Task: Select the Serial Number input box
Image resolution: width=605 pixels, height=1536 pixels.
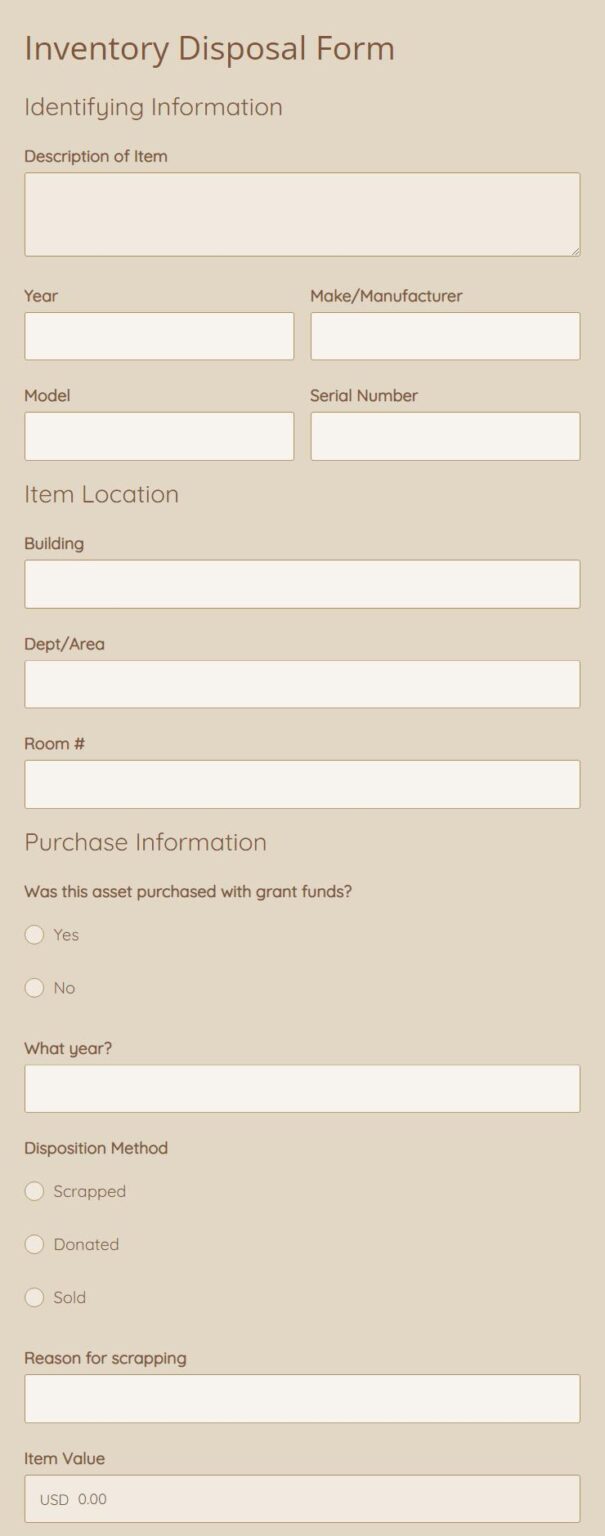Action: pos(445,436)
